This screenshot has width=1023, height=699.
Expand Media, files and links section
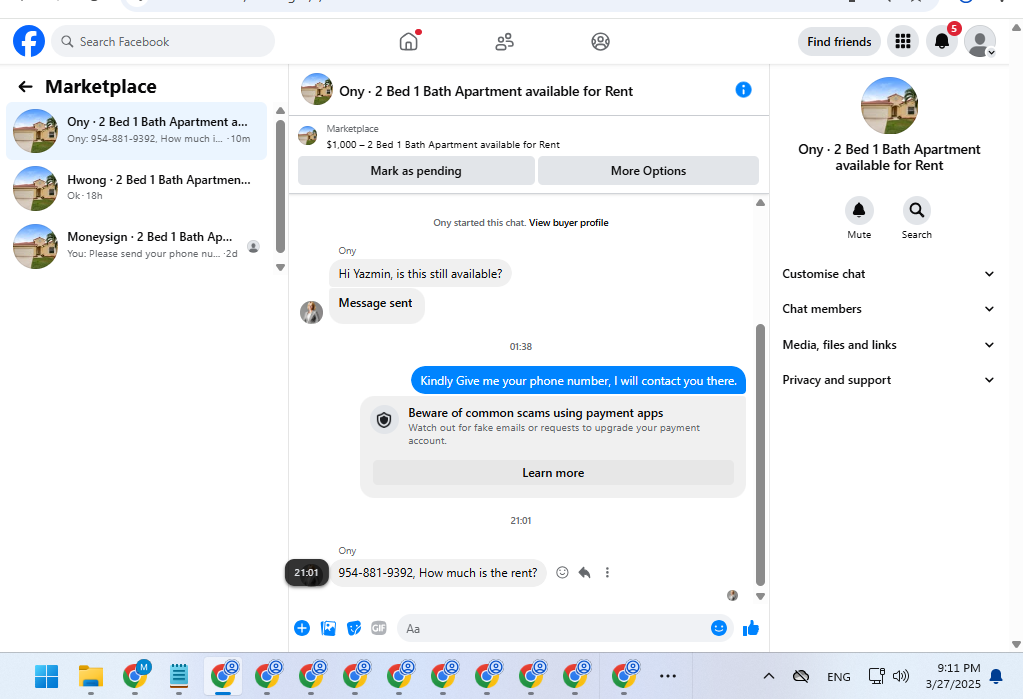889,345
